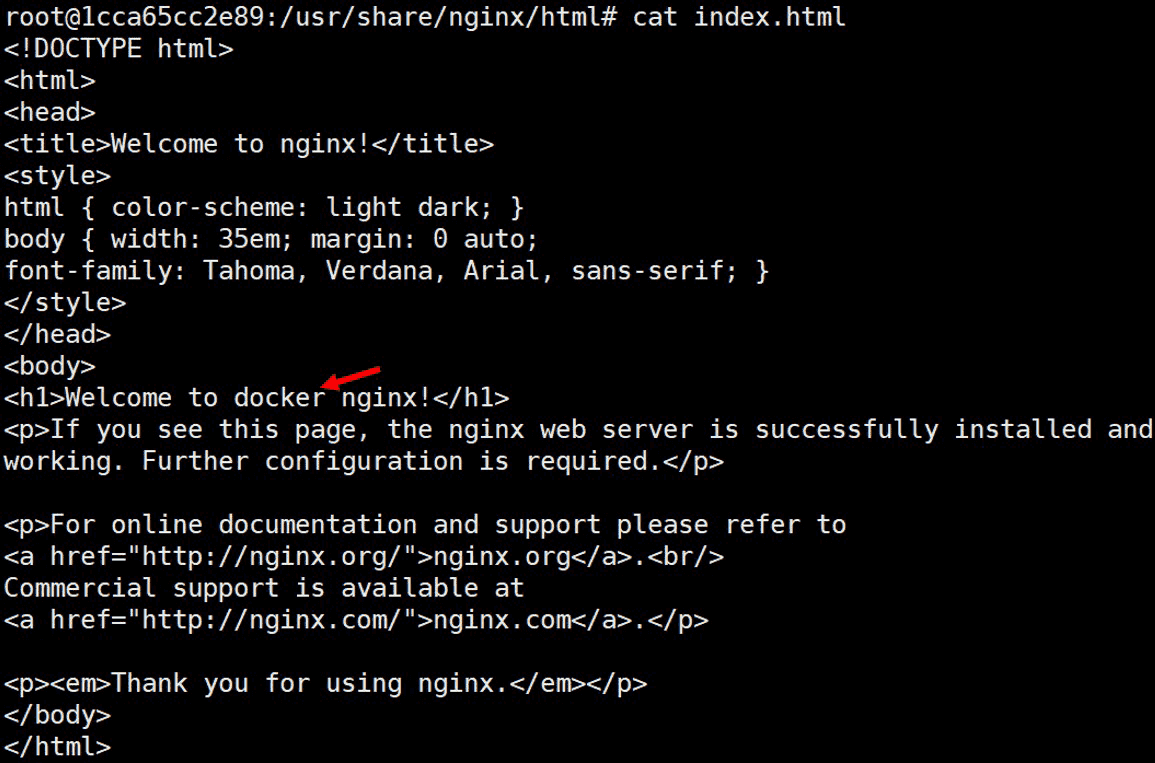The height and width of the screenshot is (763, 1155).
Task: Click the closing </html> tag
Action: pyautogui.click(x=57, y=747)
